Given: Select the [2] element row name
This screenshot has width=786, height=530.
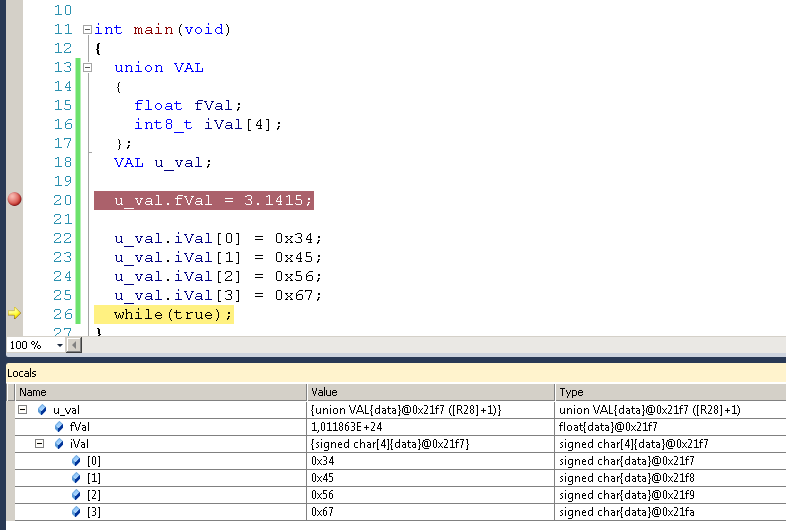Looking at the screenshot, I should tap(94, 495).
